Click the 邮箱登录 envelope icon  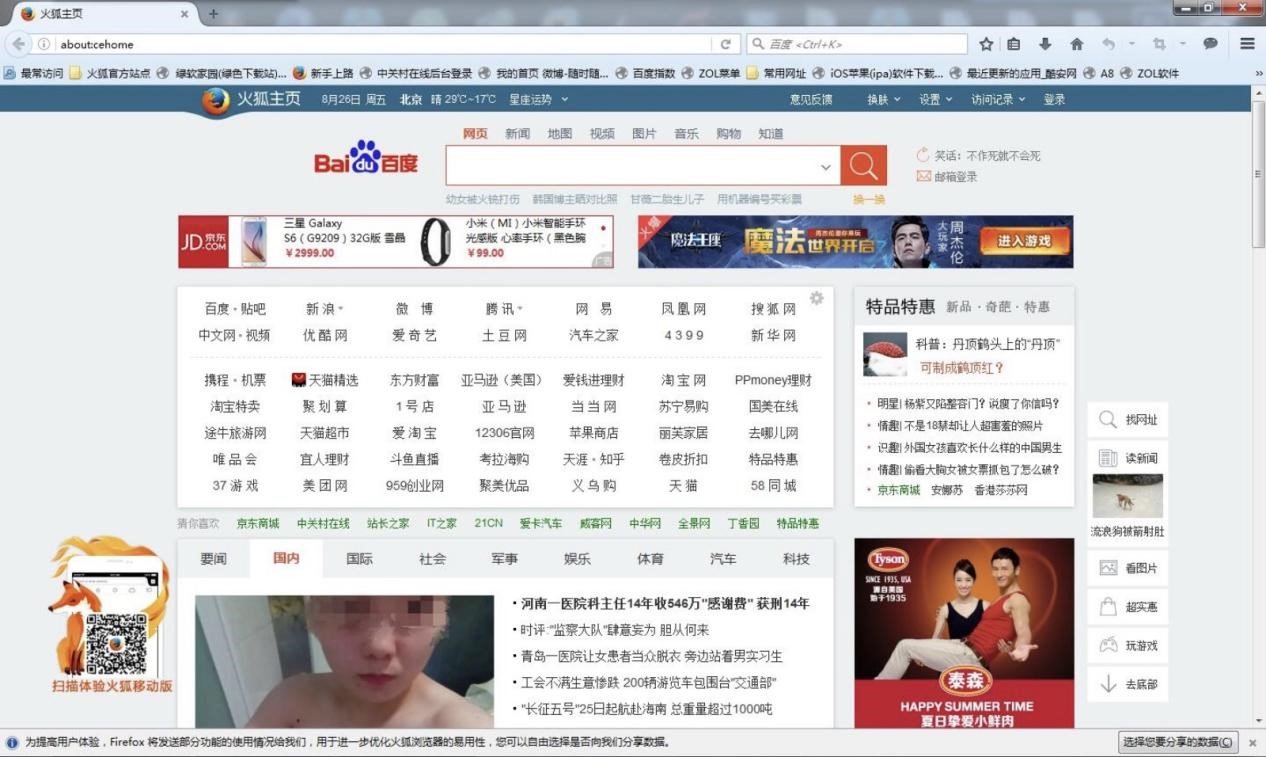(925, 176)
